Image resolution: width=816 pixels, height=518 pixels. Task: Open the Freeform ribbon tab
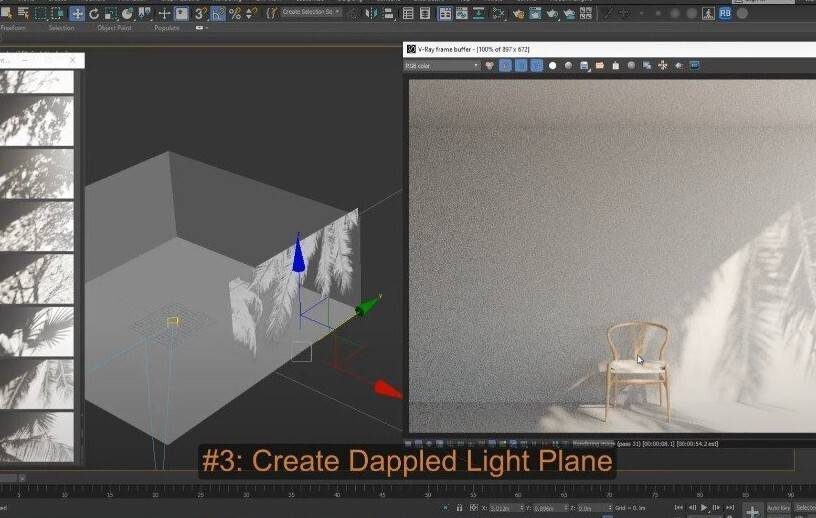14,28
